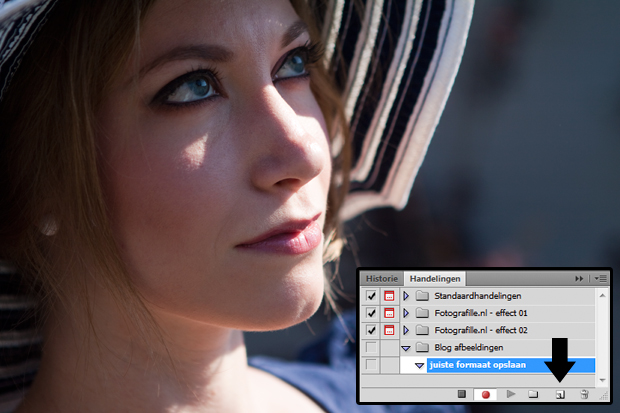Delete action with trash icon
The width and height of the screenshot is (620, 413).
pos(585,395)
